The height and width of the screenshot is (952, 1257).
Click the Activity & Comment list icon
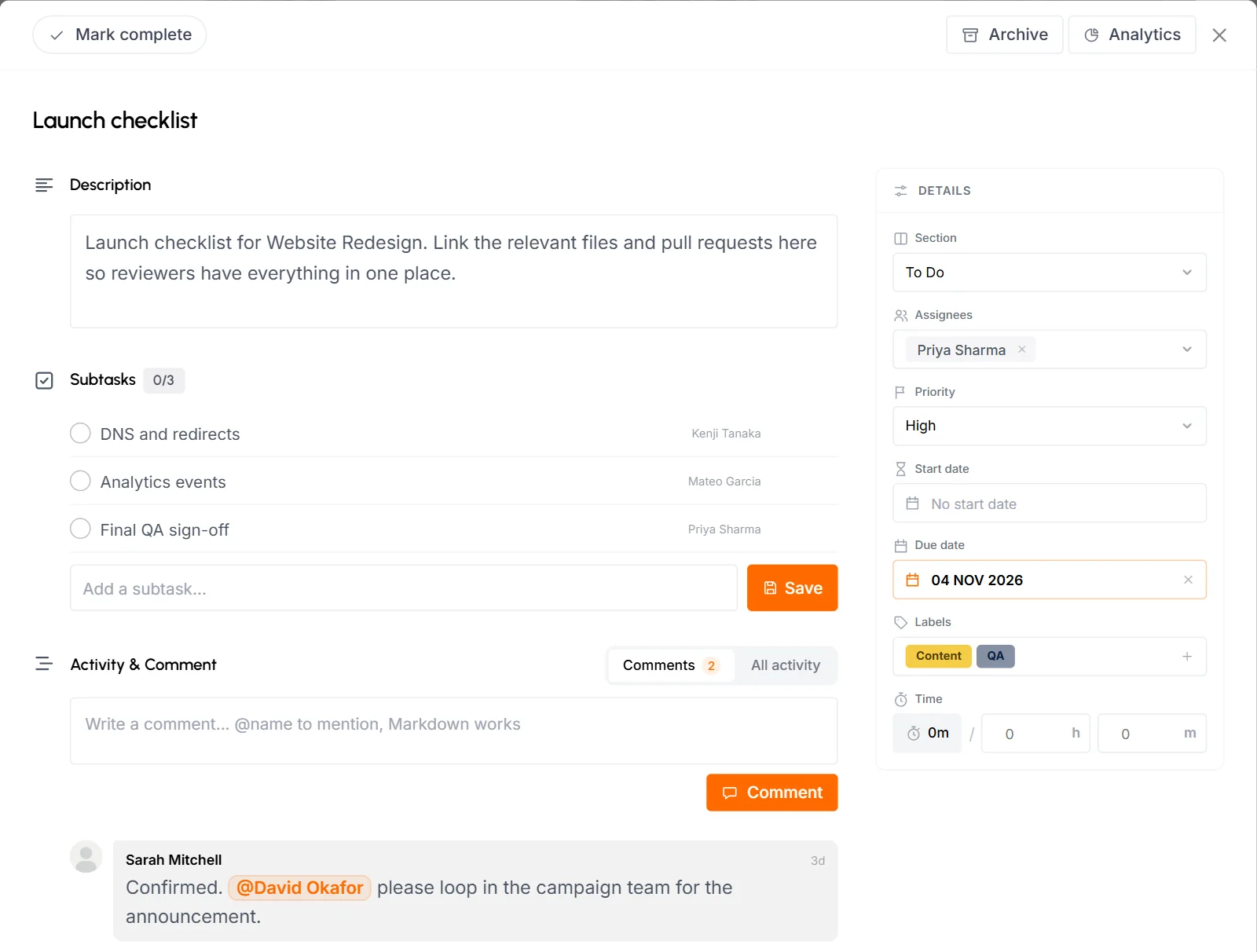tap(44, 664)
